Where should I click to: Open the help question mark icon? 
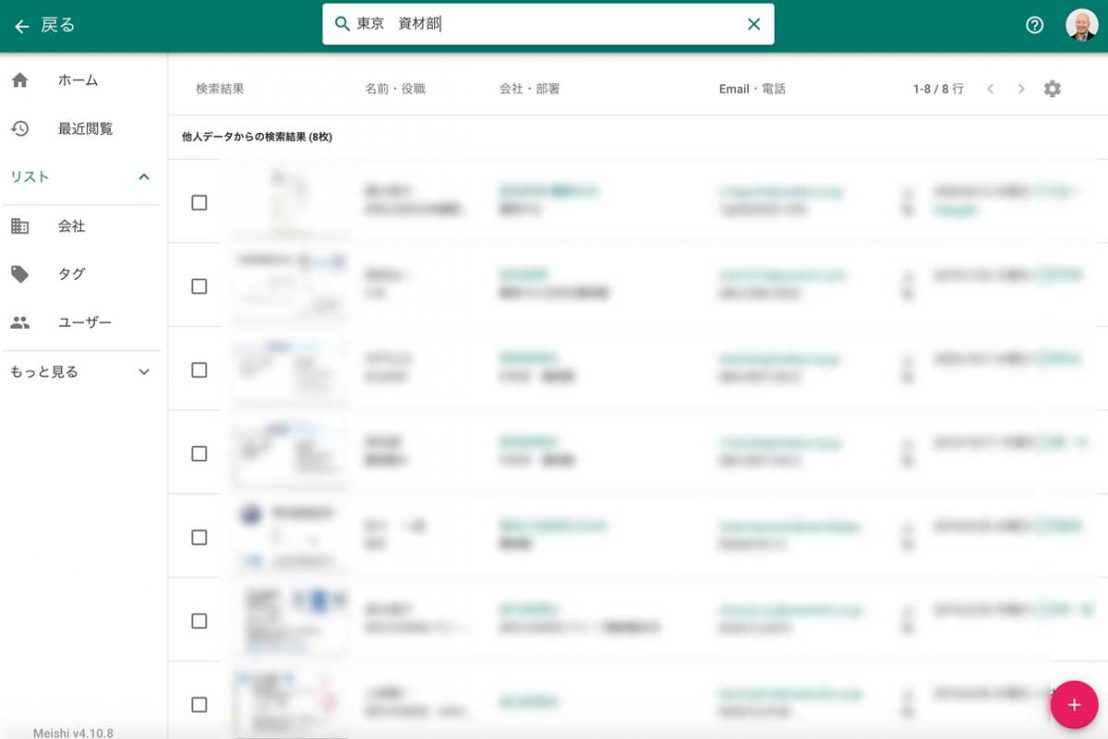pyautogui.click(x=1035, y=25)
